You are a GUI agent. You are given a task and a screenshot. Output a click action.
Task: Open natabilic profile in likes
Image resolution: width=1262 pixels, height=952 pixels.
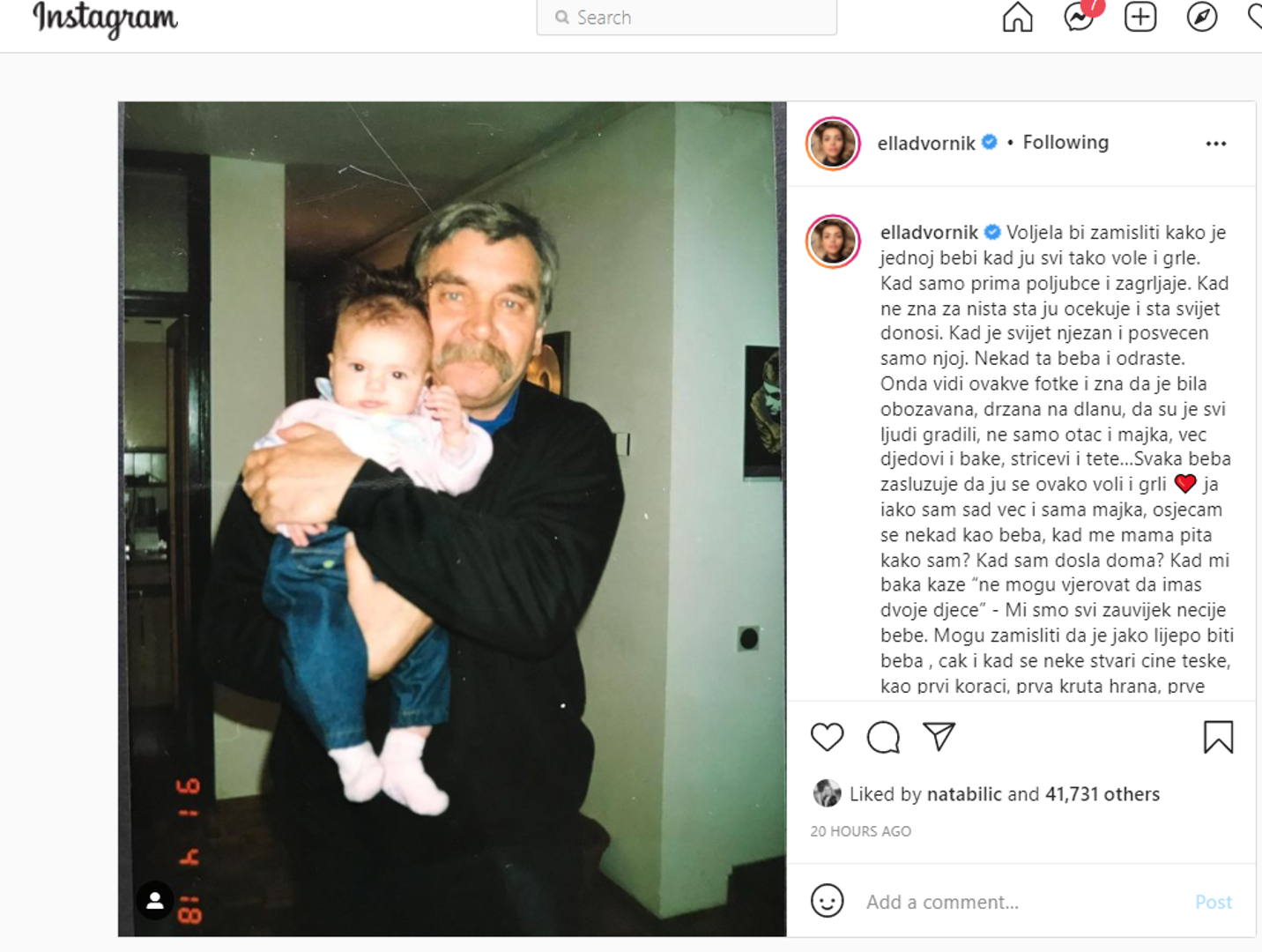coord(964,794)
